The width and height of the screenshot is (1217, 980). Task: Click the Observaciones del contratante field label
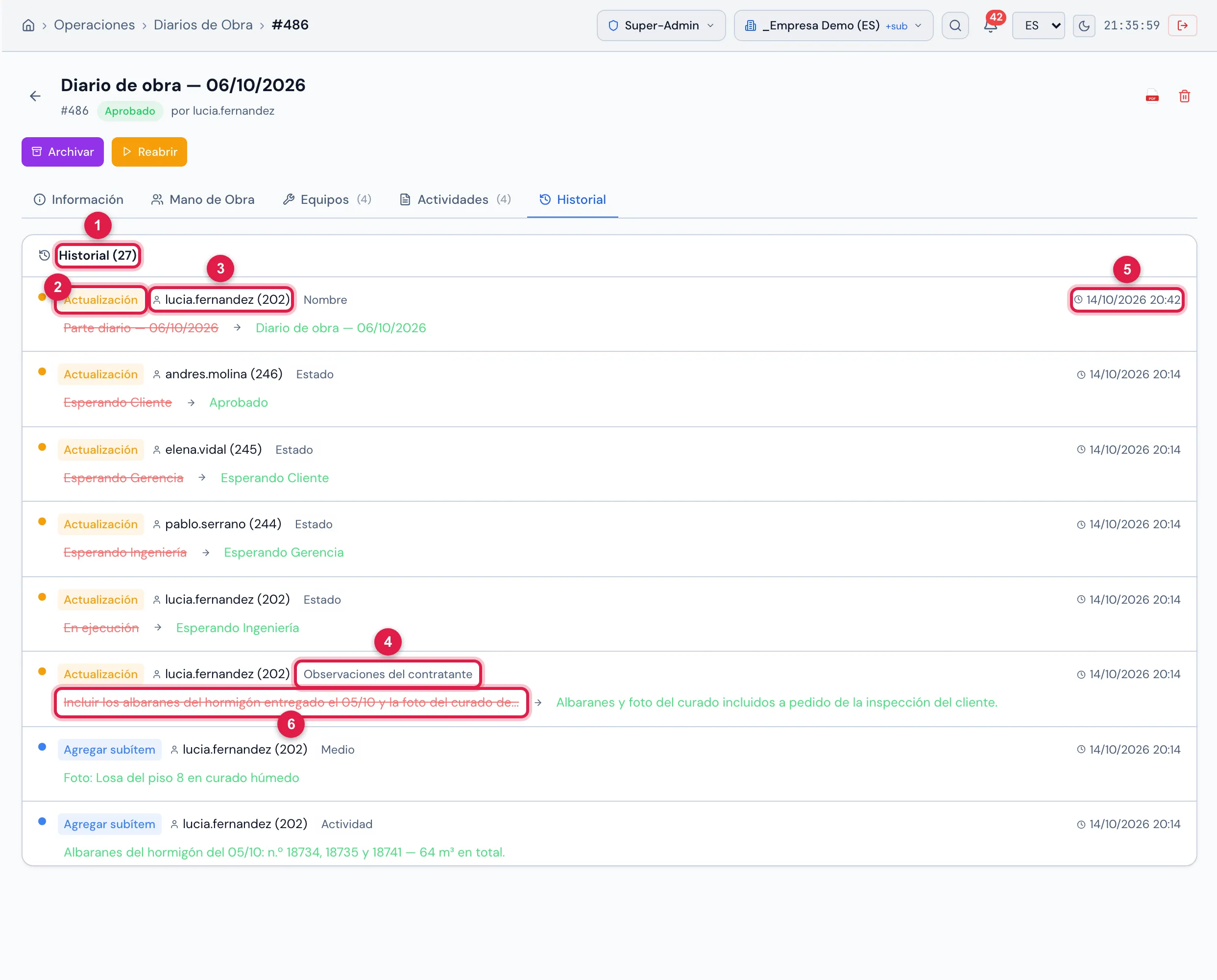388,674
